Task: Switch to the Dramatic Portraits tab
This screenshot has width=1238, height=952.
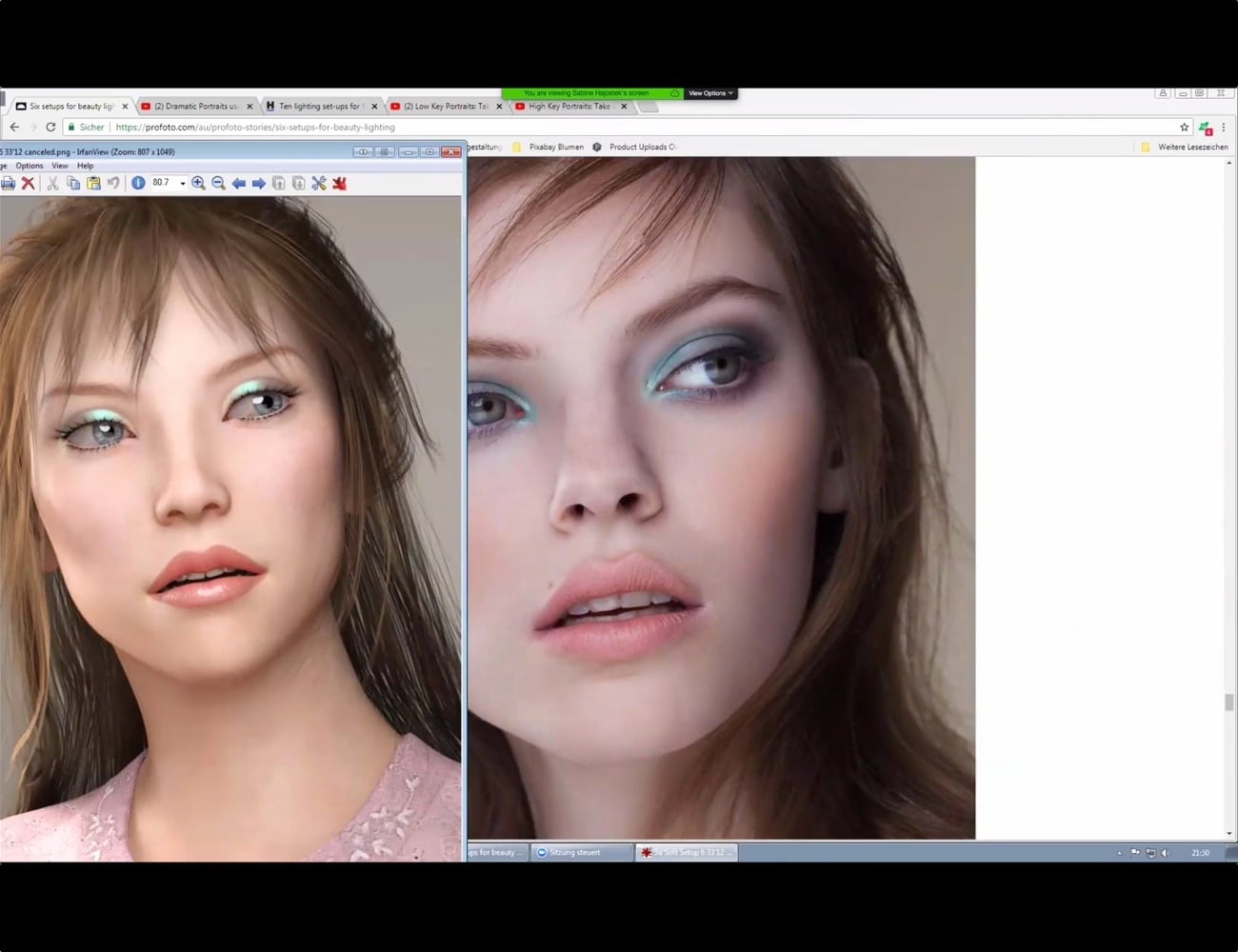Action: (x=195, y=106)
